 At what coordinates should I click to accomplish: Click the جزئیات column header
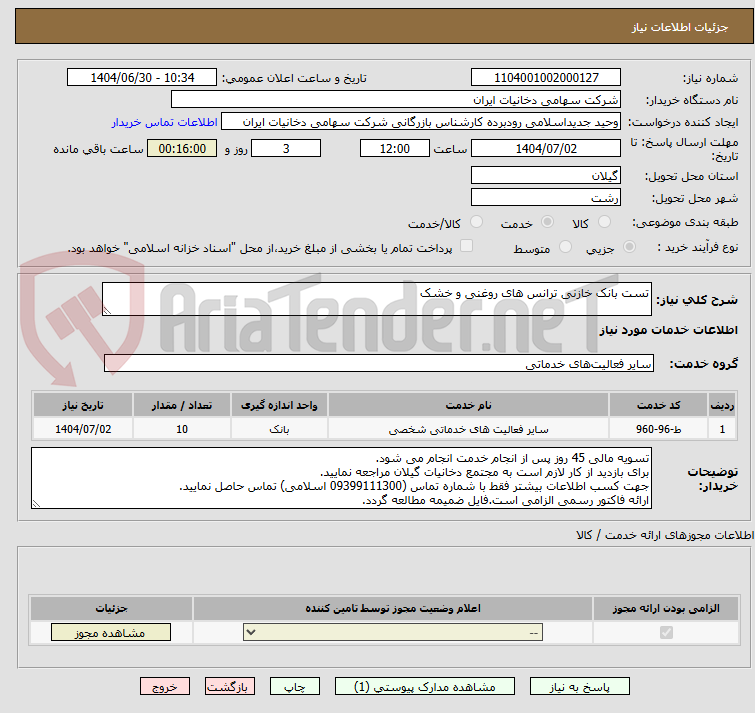click(x=111, y=608)
